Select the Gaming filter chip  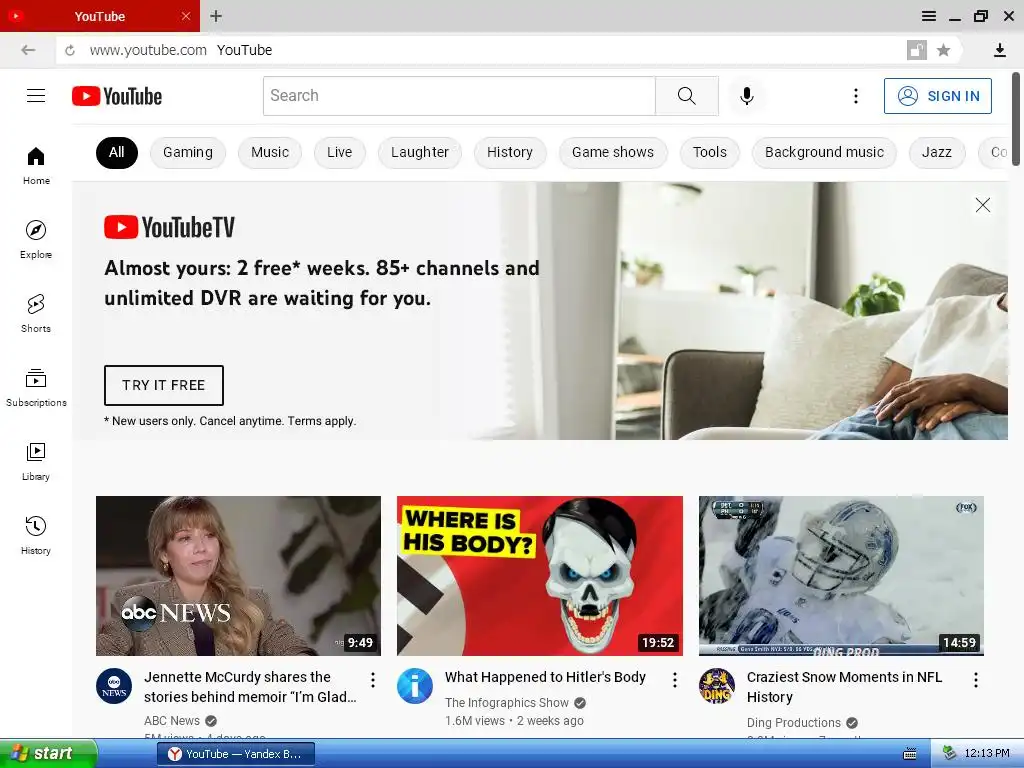click(188, 153)
